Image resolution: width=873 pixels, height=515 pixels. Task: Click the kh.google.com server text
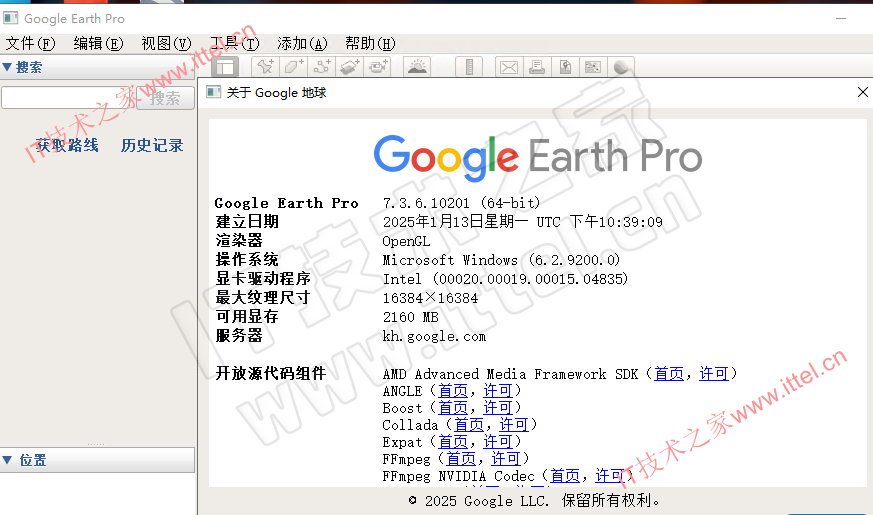coord(434,336)
